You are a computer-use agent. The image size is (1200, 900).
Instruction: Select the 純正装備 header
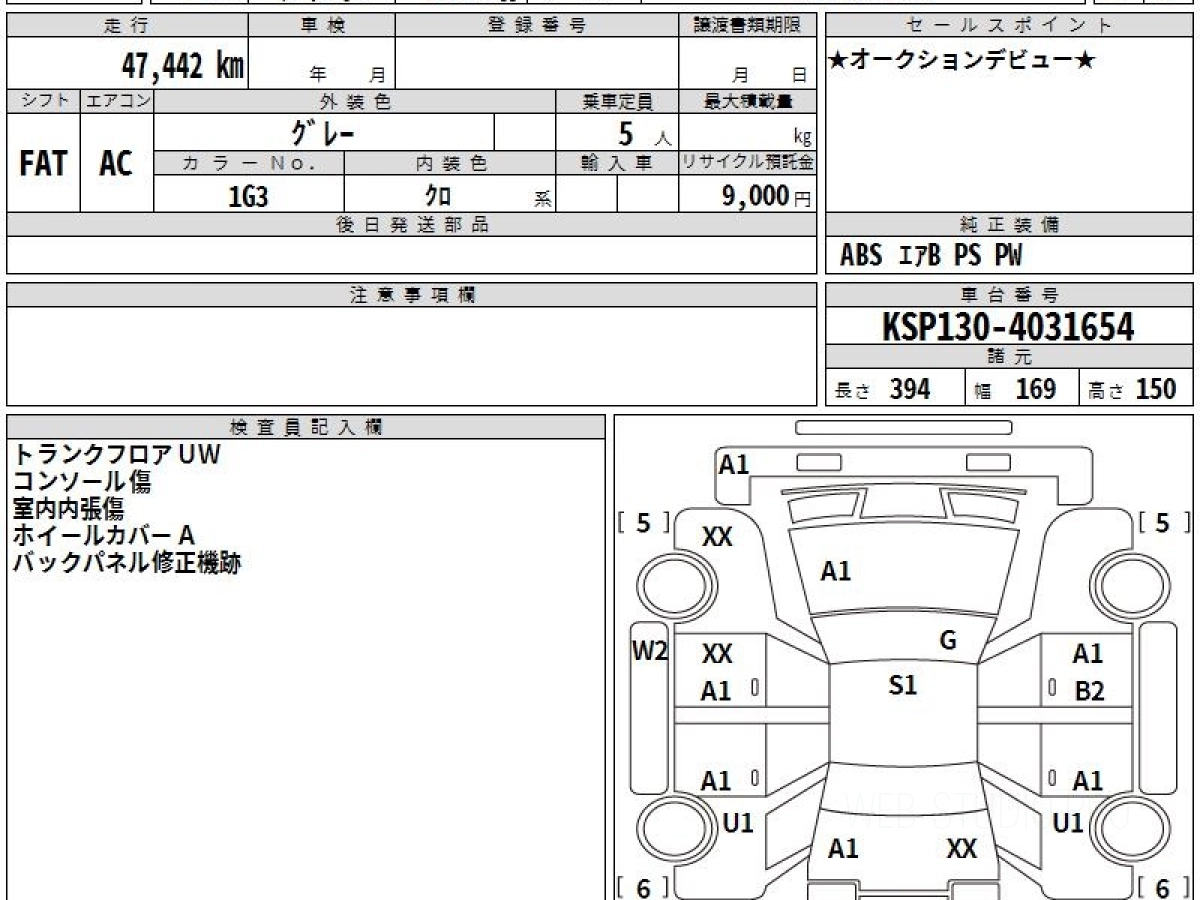point(1009,225)
